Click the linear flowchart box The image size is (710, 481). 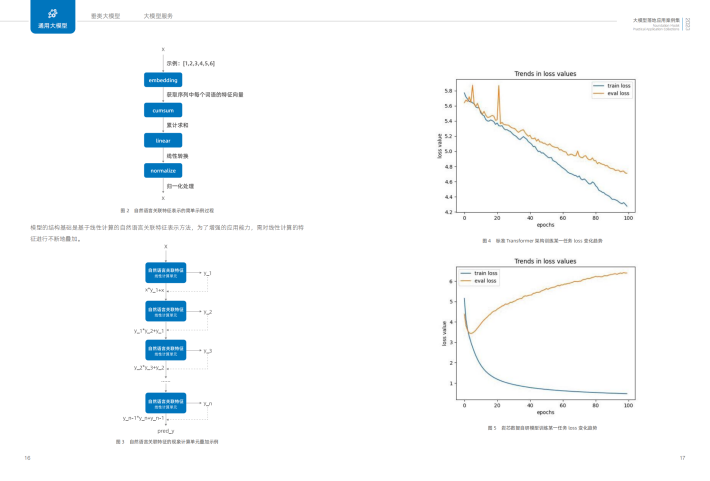pos(163,140)
